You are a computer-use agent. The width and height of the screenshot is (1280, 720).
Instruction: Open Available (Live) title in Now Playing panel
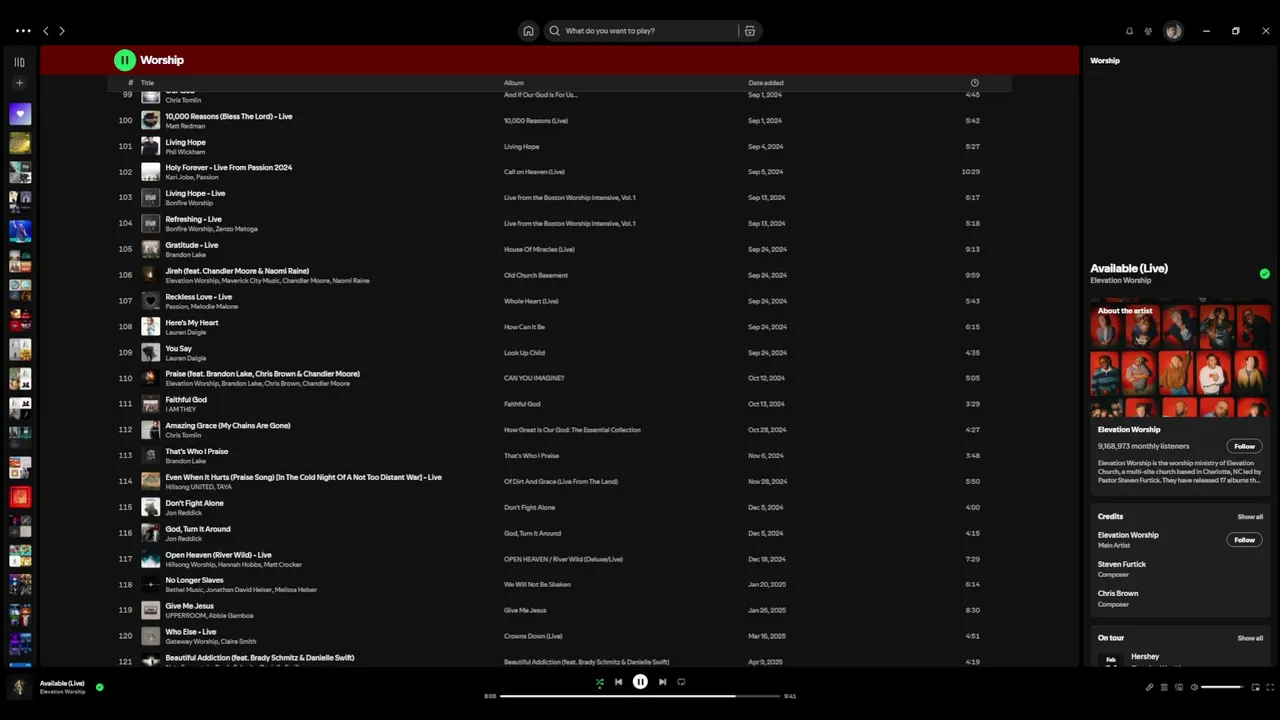coord(1129,268)
